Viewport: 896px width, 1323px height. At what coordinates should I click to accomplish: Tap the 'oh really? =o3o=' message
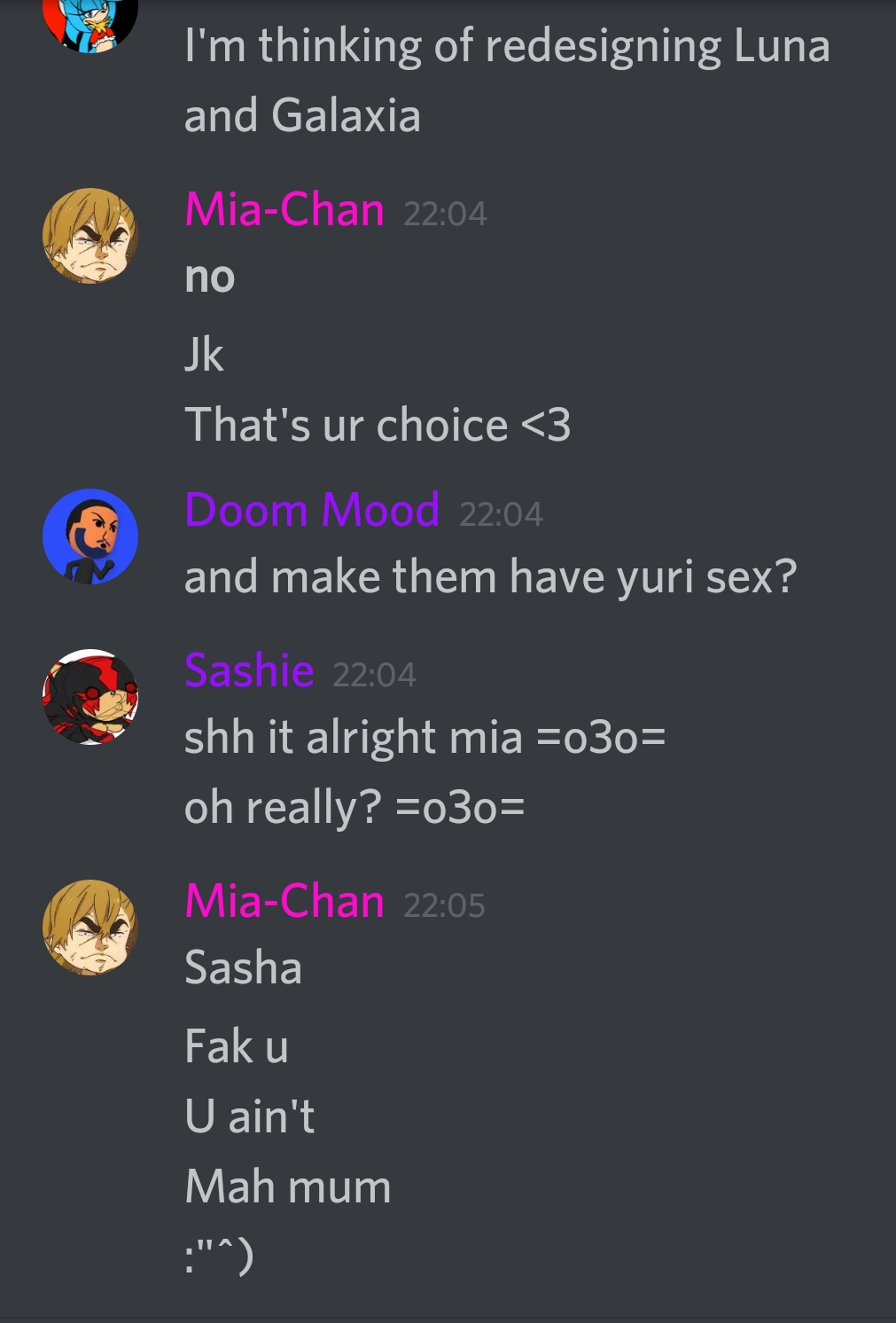[355, 808]
